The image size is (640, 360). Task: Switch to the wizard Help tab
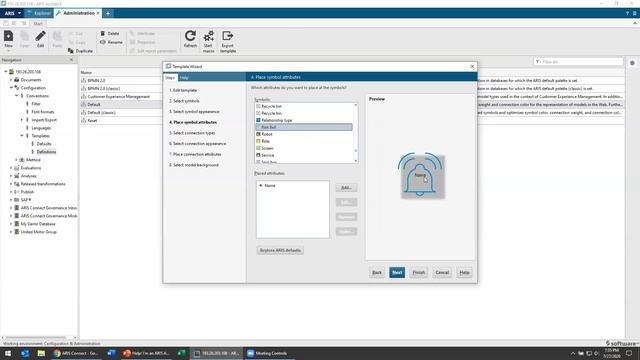click(x=184, y=77)
